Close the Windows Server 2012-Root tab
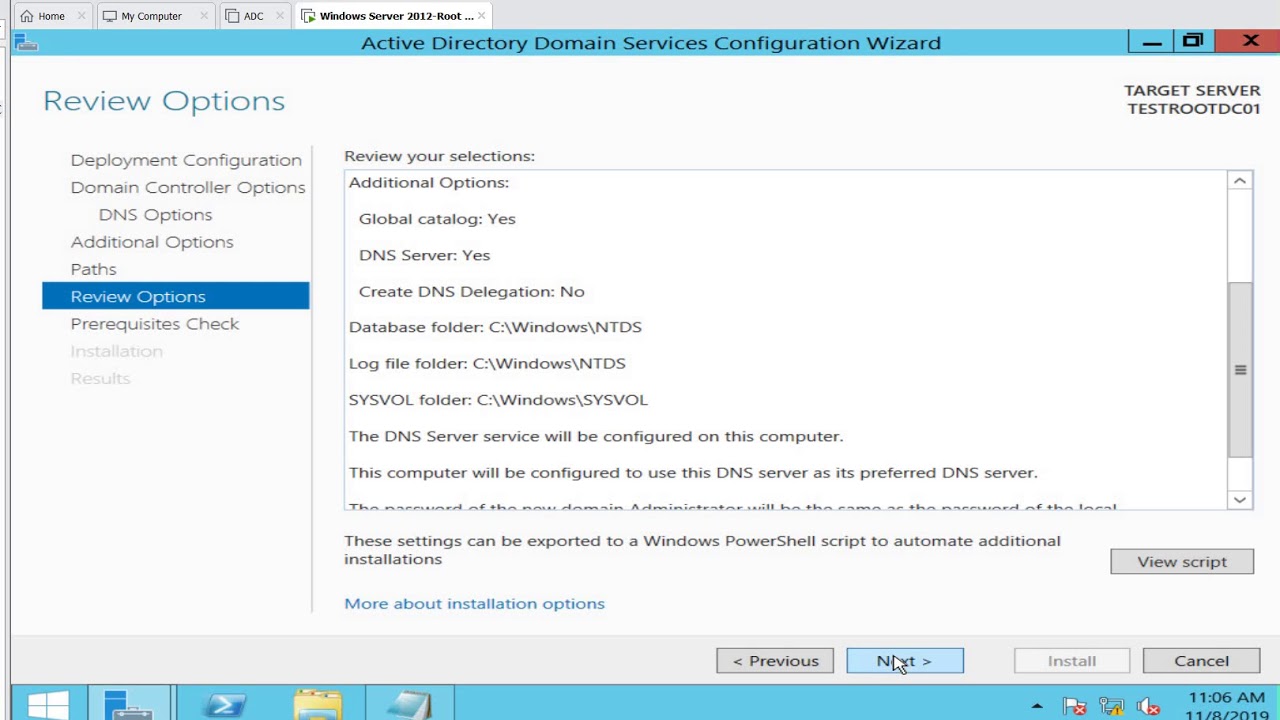The height and width of the screenshot is (720, 1280). tap(481, 16)
